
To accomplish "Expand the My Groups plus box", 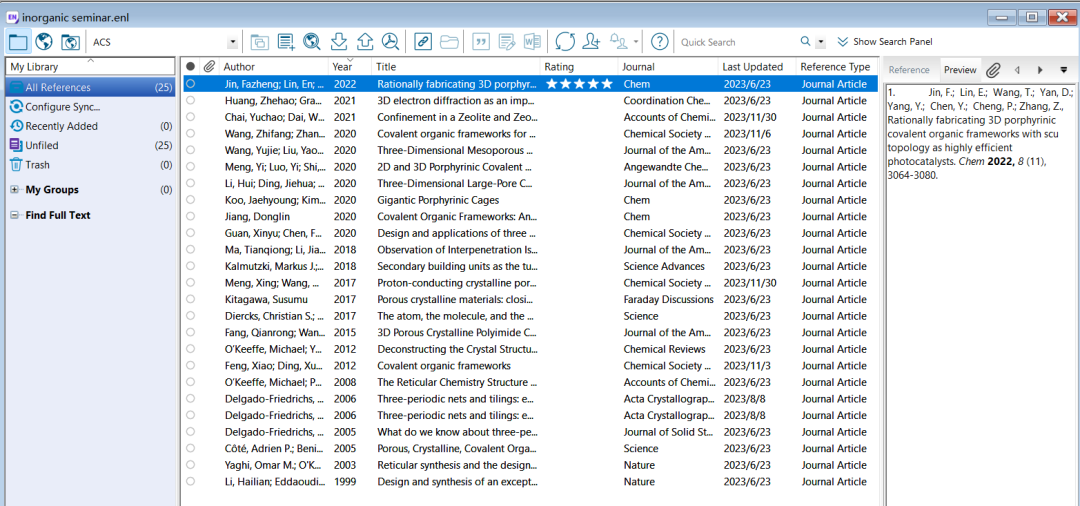I will point(14,190).
